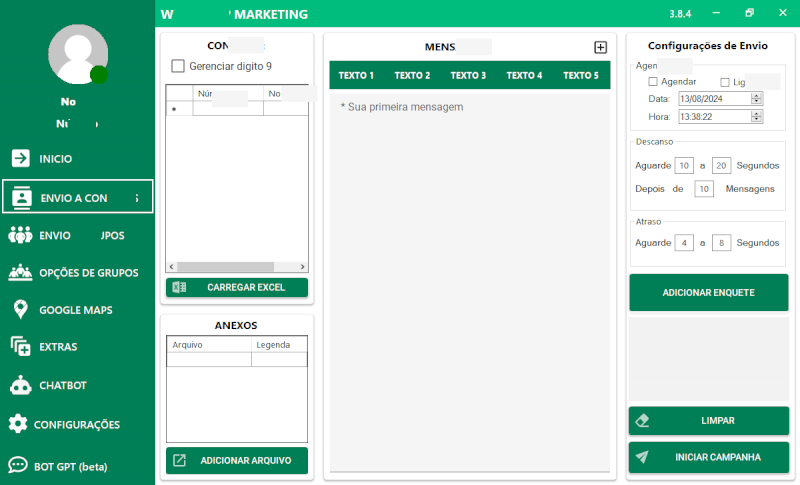Toggle the Lig checkbox
Viewport: 800px width, 485px height.
(724, 82)
